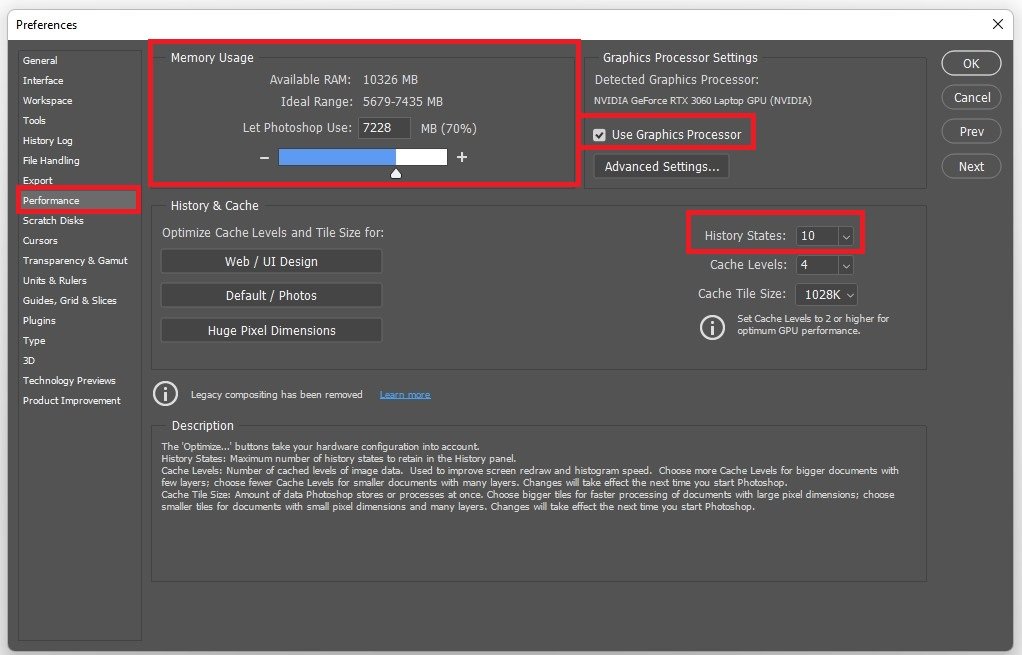Viewport: 1022px width, 655px height.
Task: Close the Preferences dialog with X
Action: [997, 24]
